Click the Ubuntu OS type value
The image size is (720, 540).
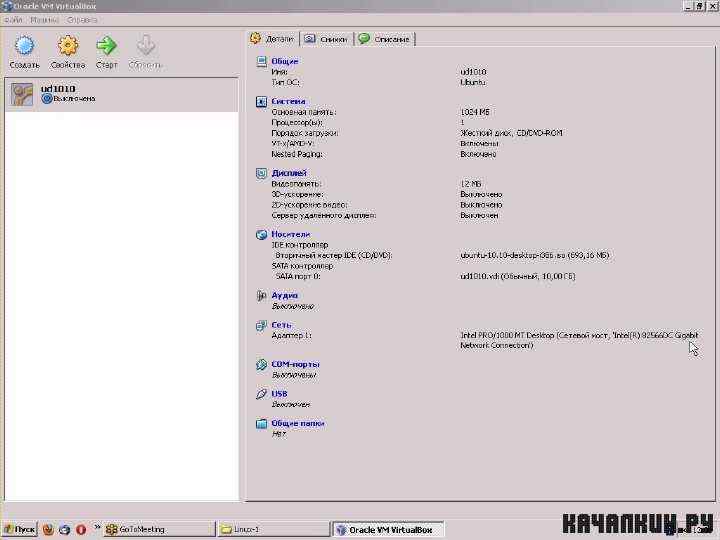(473, 82)
